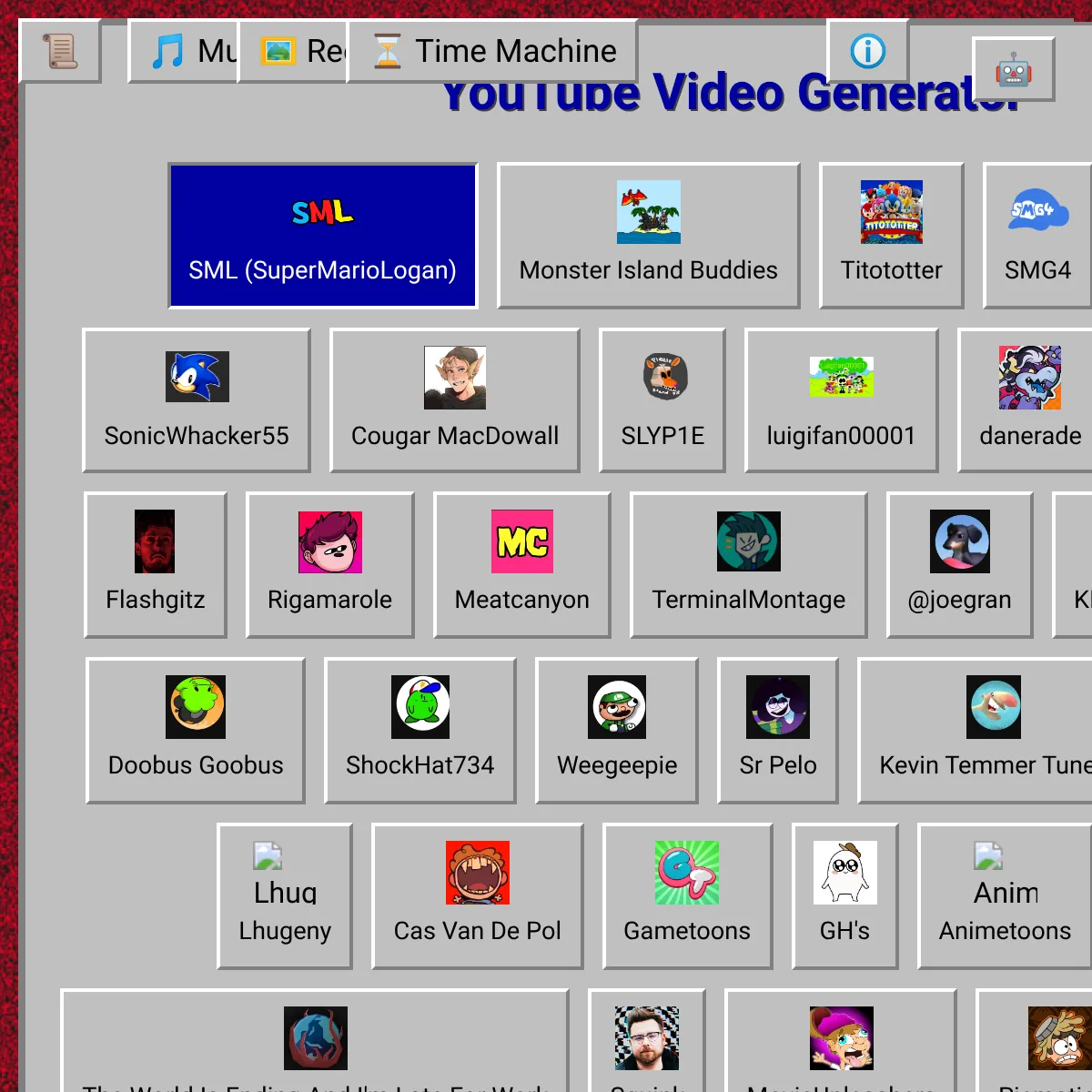Click the ShockHat734 avatar icon

(x=420, y=707)
